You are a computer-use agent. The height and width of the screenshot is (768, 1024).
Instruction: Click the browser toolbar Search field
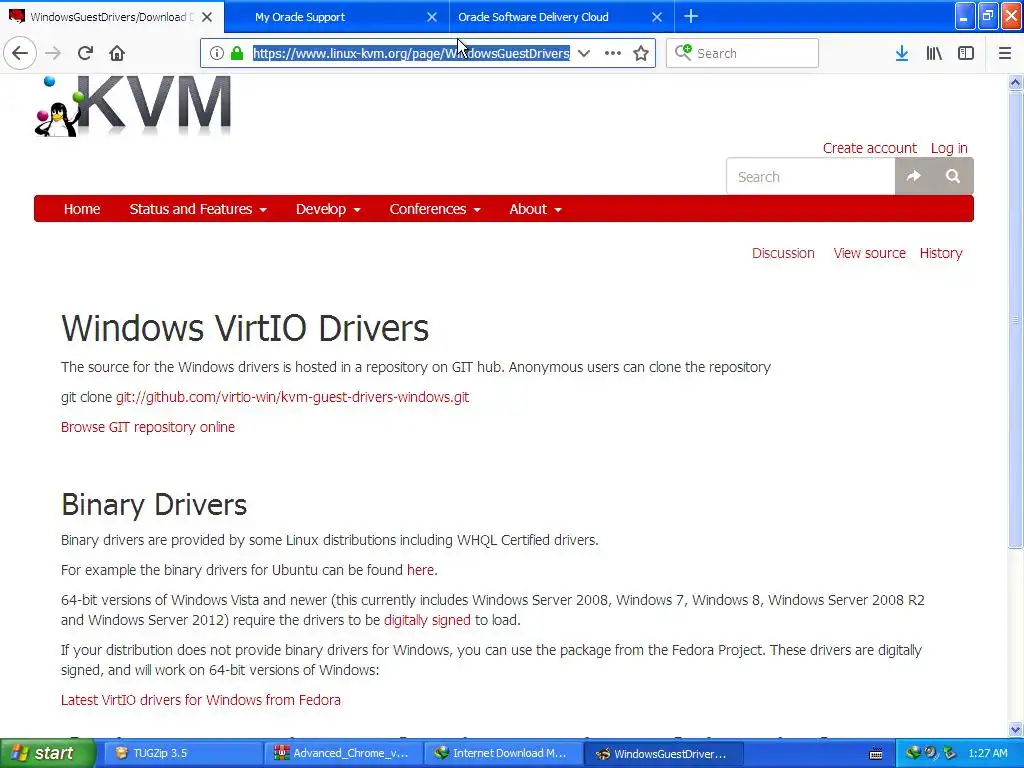pyautogui.click(x=742, y=53)
